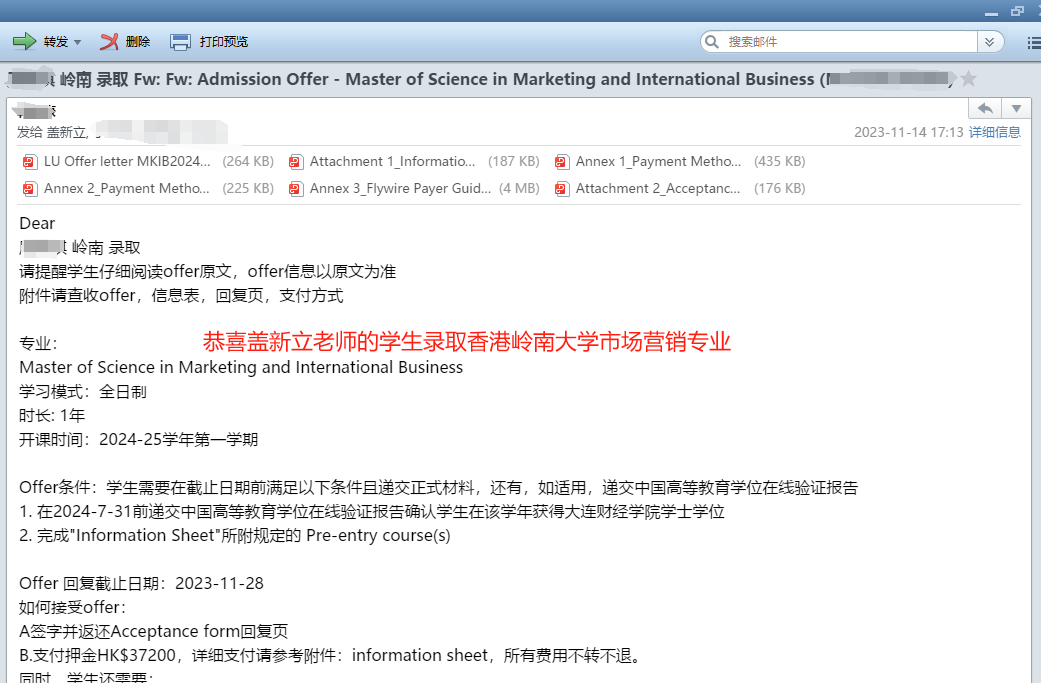Click recipient name 盖新立
This screenshot has width=1041, height=683.
coord(66,132)
